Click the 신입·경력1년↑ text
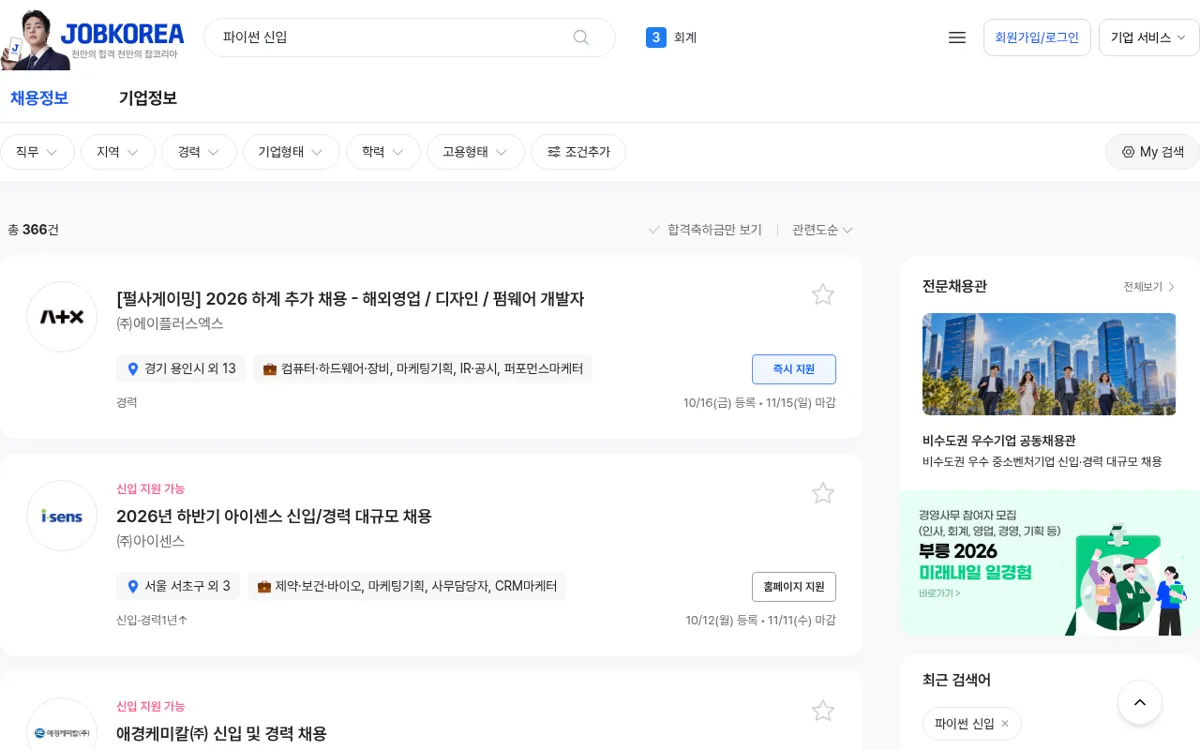 point(152,620)
